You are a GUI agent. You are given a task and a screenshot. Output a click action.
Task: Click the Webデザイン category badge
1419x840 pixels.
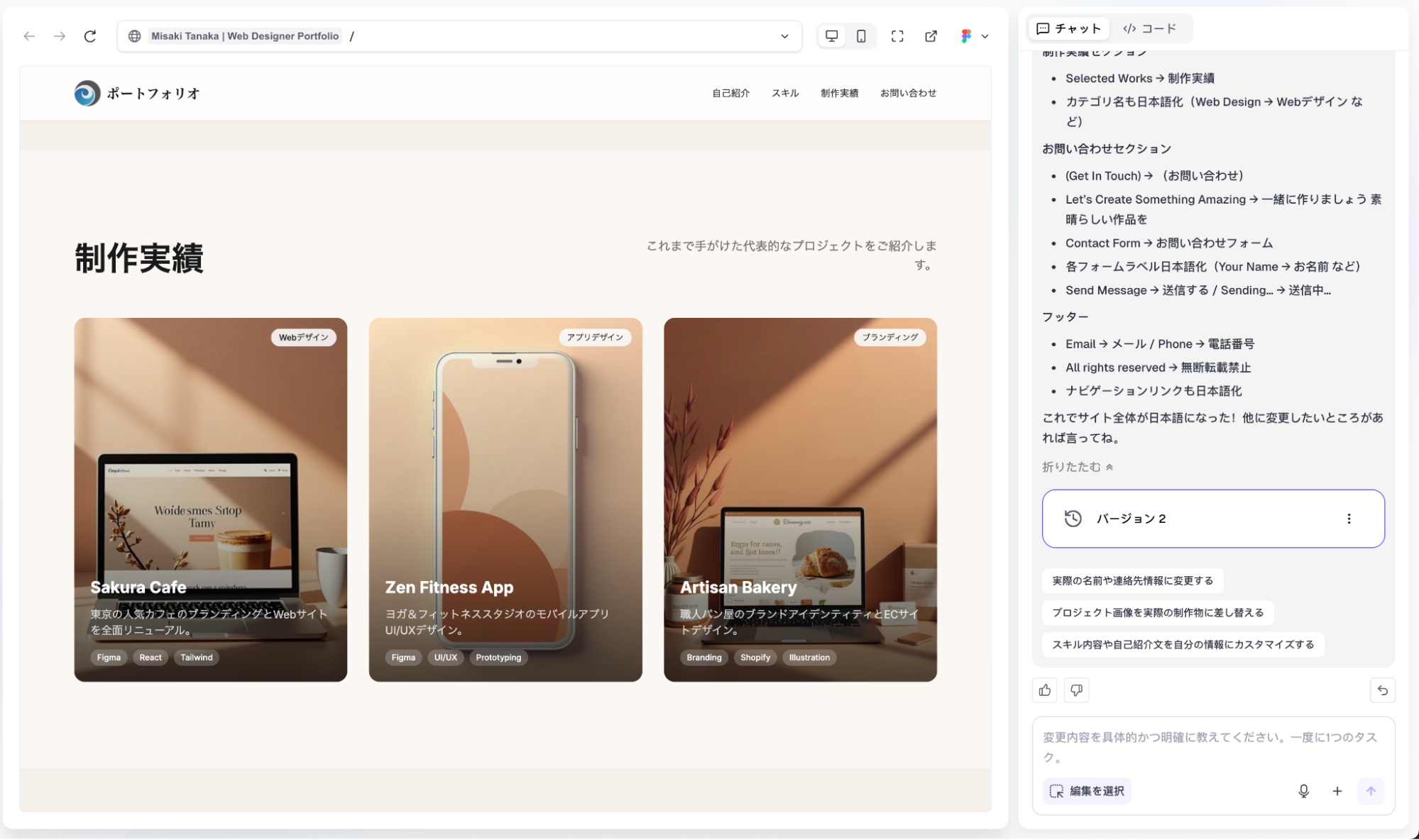pyautogui.click(x=303, y=337)
